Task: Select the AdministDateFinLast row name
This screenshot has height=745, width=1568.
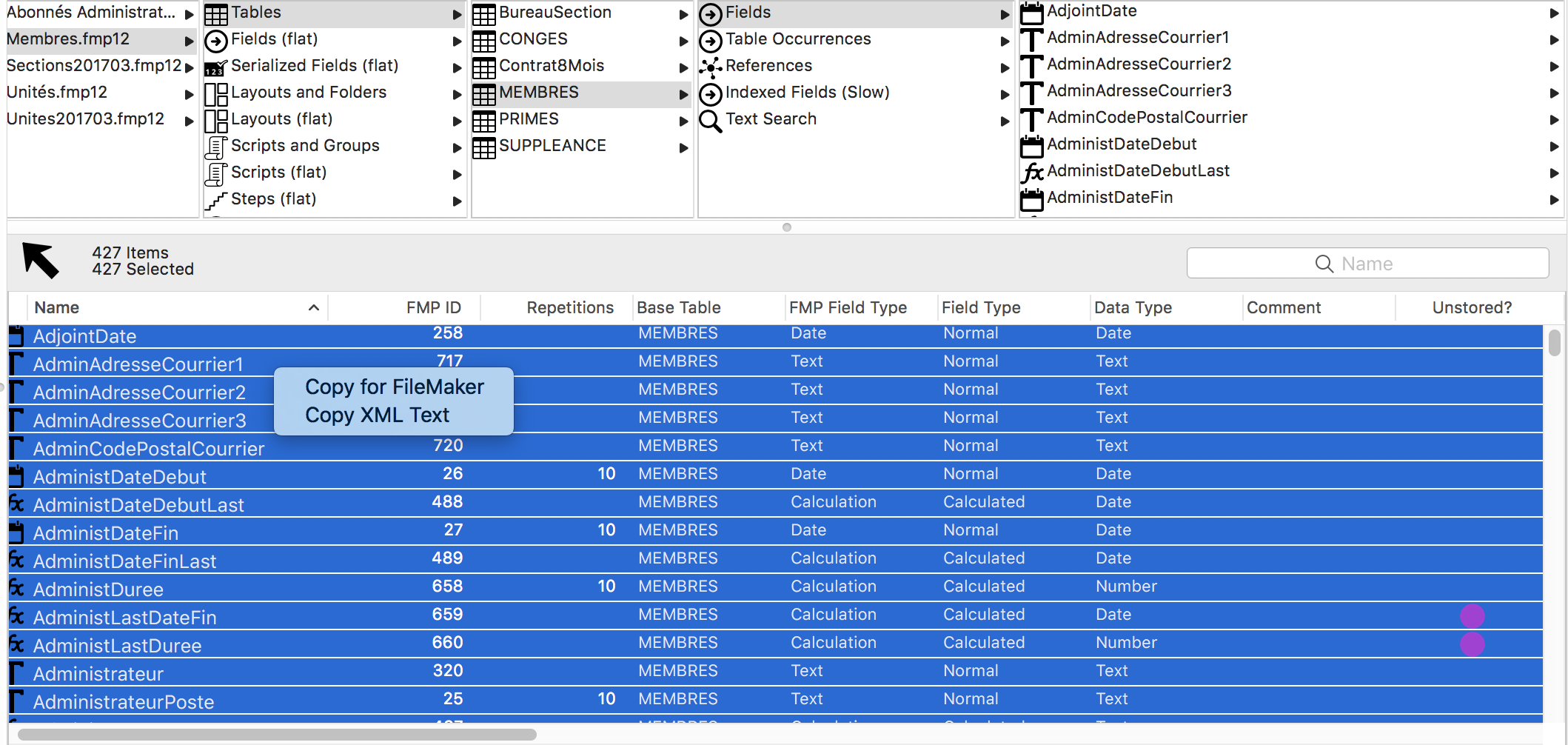Action: coord(124,561)
